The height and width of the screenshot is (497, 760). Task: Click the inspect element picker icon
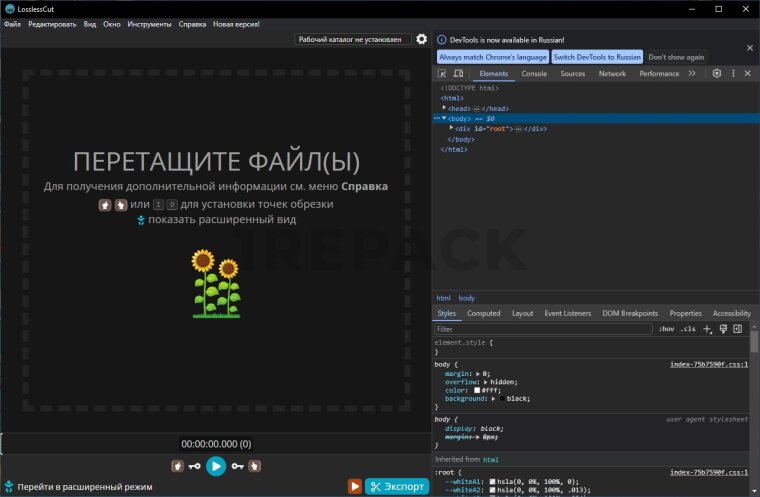point(443,73)
